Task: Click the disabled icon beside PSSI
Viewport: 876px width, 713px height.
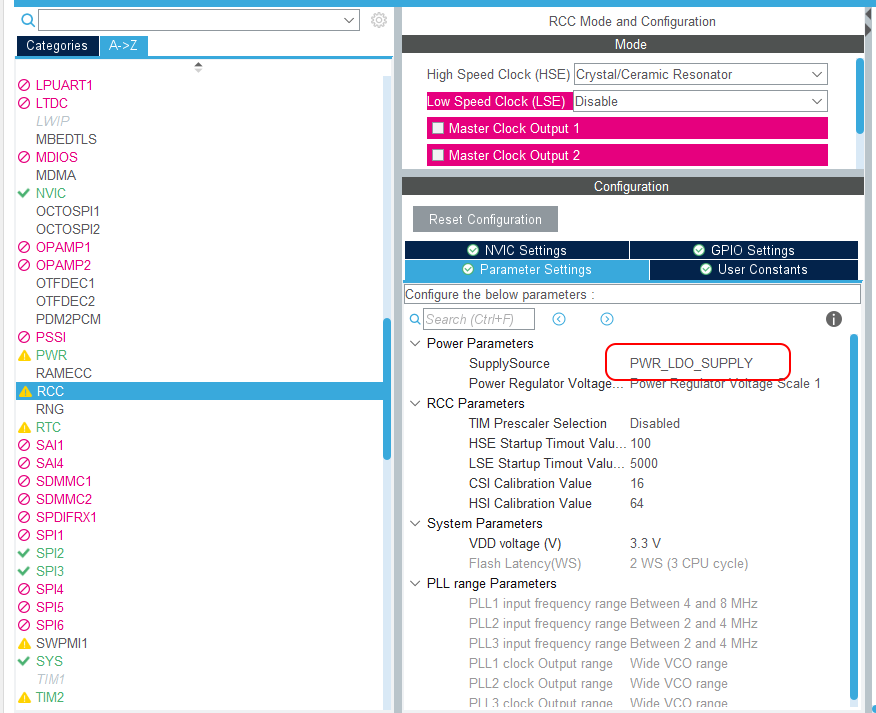Action: click(x=24, y=338)
